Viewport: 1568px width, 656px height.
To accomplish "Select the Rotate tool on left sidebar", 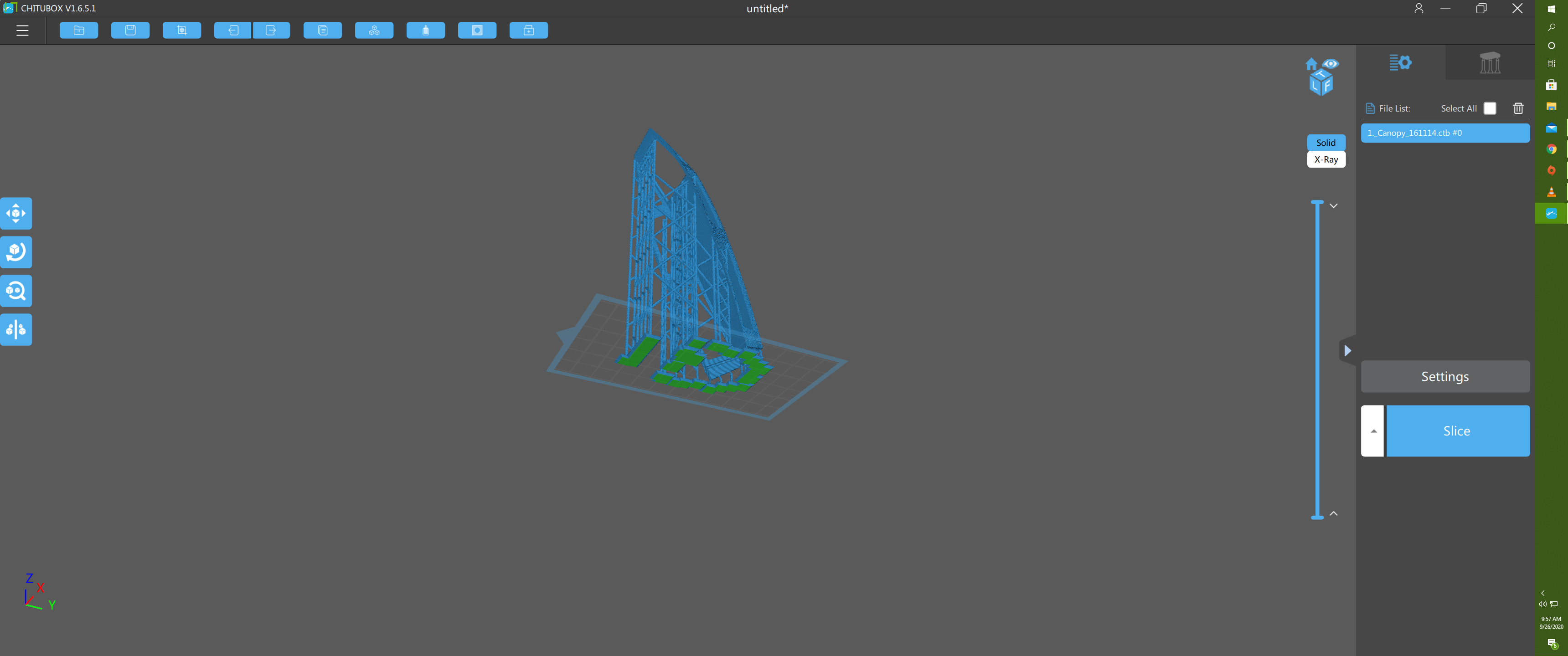I will coord(16,252).
